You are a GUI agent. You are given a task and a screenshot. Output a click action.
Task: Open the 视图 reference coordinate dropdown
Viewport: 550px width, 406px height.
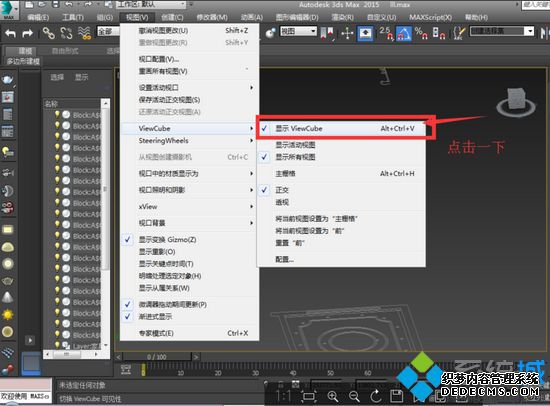pos(298,32)
